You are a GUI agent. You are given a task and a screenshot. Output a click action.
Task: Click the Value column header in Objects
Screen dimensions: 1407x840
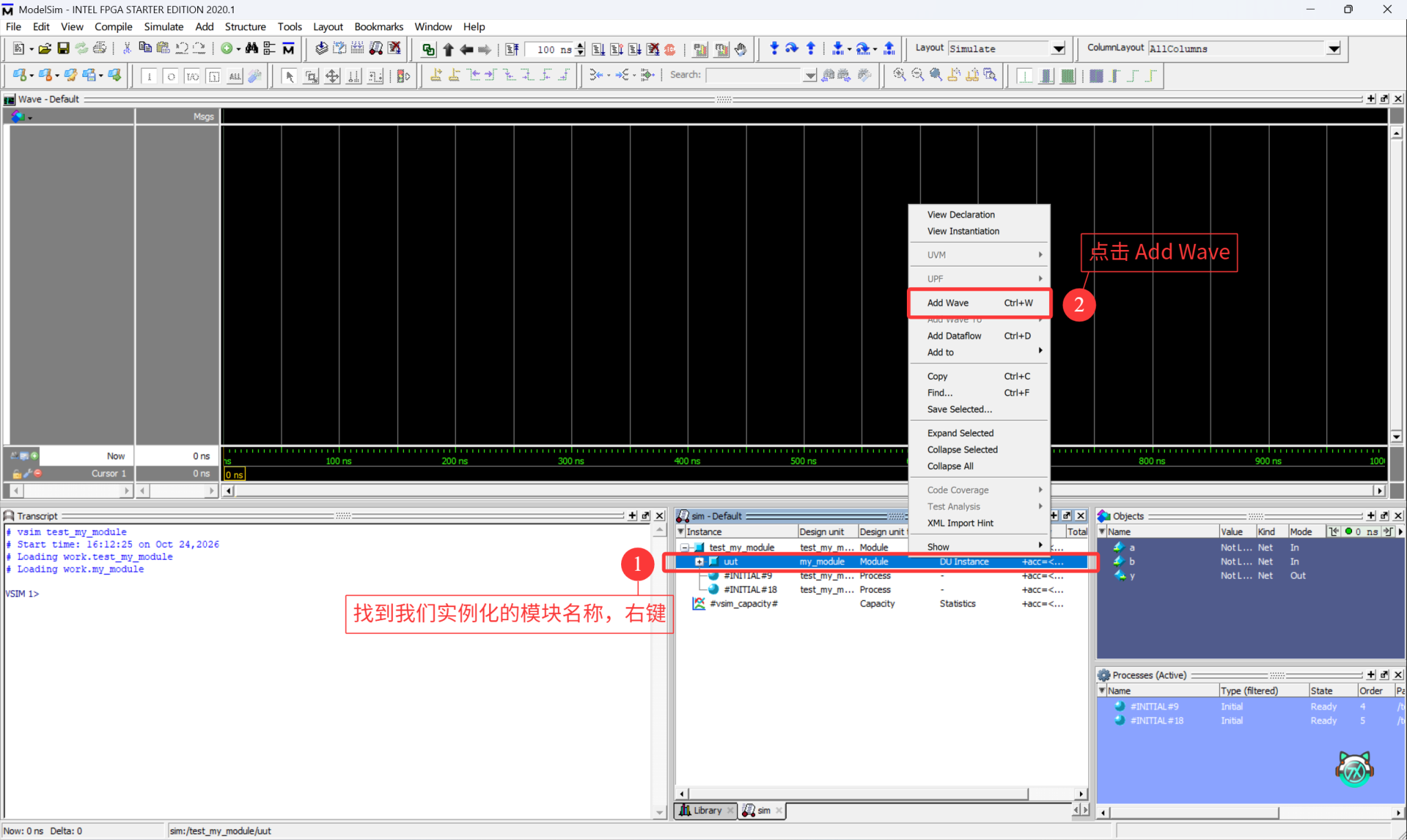pyautogui.click(x=1237, y=532)
